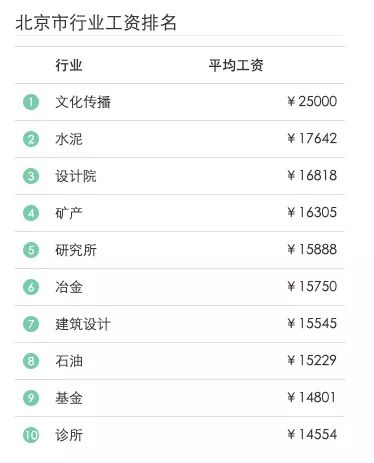Click the 行业 column header
Viewport: 374px width, 463px height.
[x=69, y=65]
